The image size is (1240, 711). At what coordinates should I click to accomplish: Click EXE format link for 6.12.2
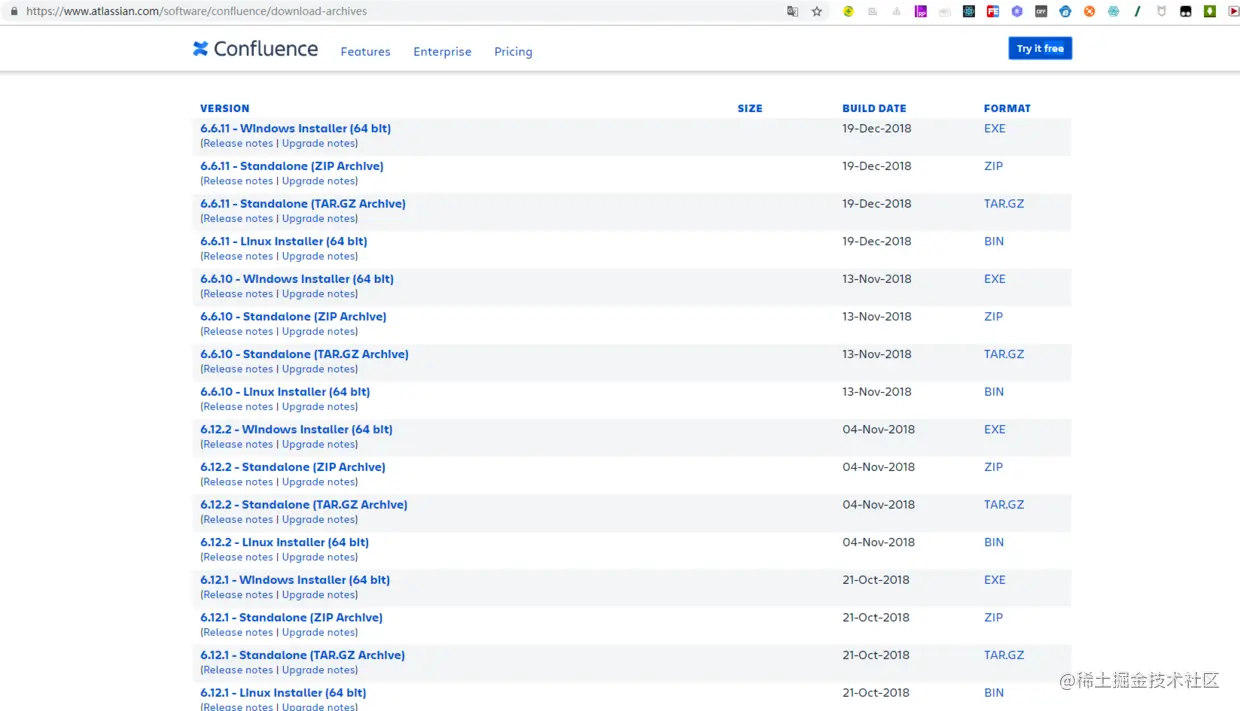(x=994, y=429)
